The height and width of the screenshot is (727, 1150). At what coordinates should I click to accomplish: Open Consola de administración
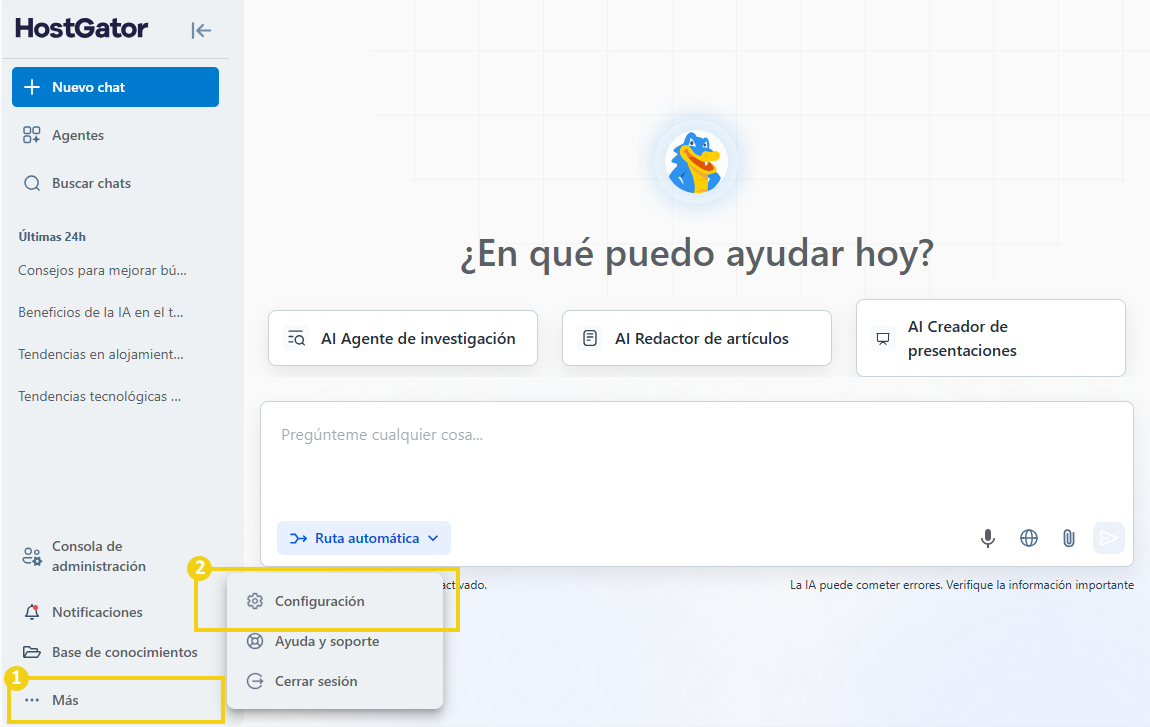pos(98,556)
